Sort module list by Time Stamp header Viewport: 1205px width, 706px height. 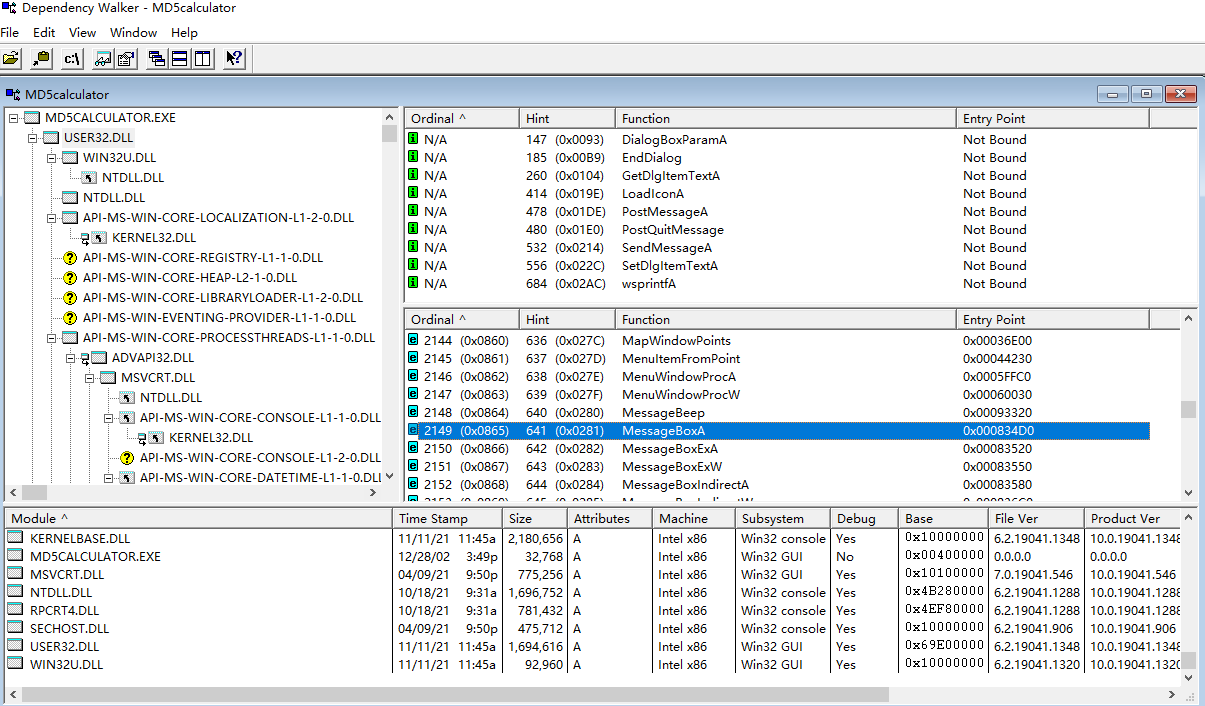pos(447,518)
